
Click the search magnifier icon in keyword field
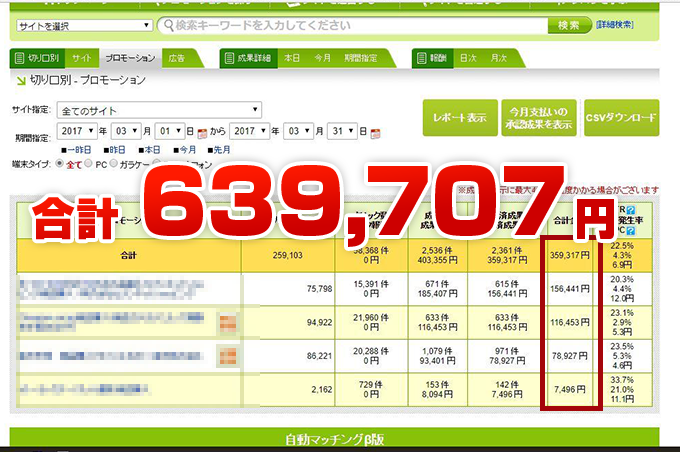(x=166, y=24)
